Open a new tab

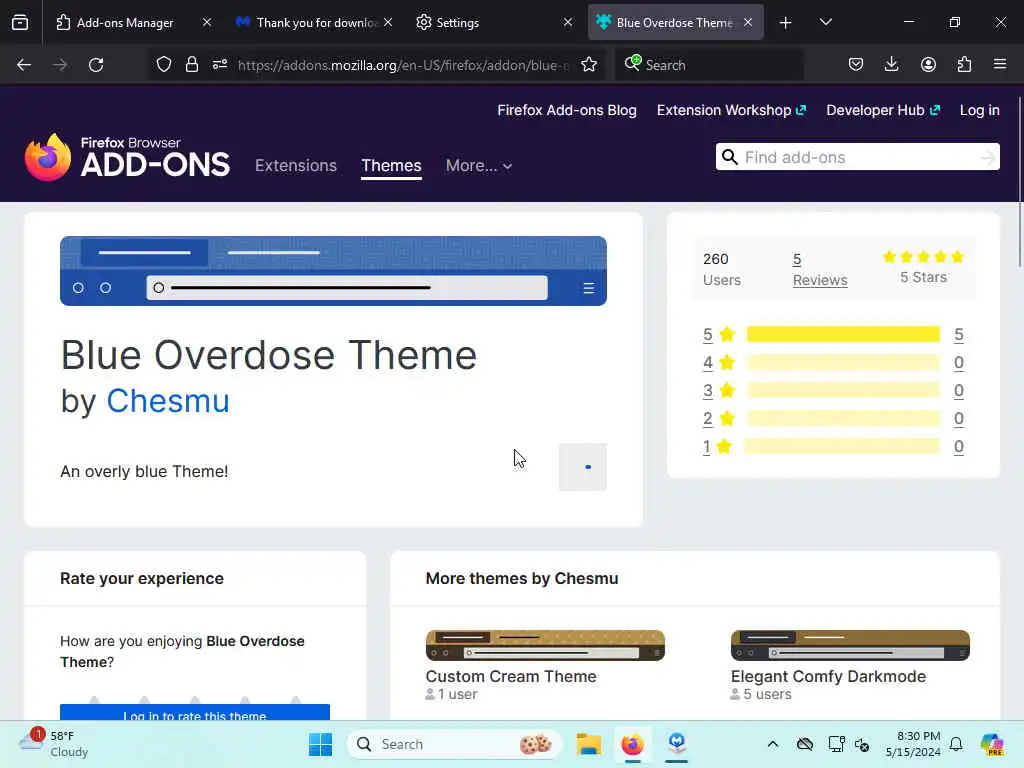pyautogui.click(x=786, y=23)
